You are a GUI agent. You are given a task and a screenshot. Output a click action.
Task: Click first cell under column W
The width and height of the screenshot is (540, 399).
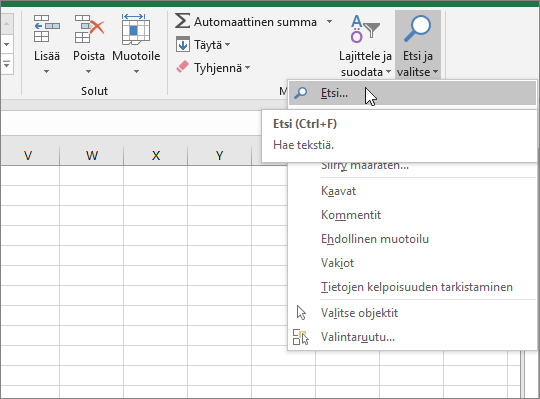[92, 176]
